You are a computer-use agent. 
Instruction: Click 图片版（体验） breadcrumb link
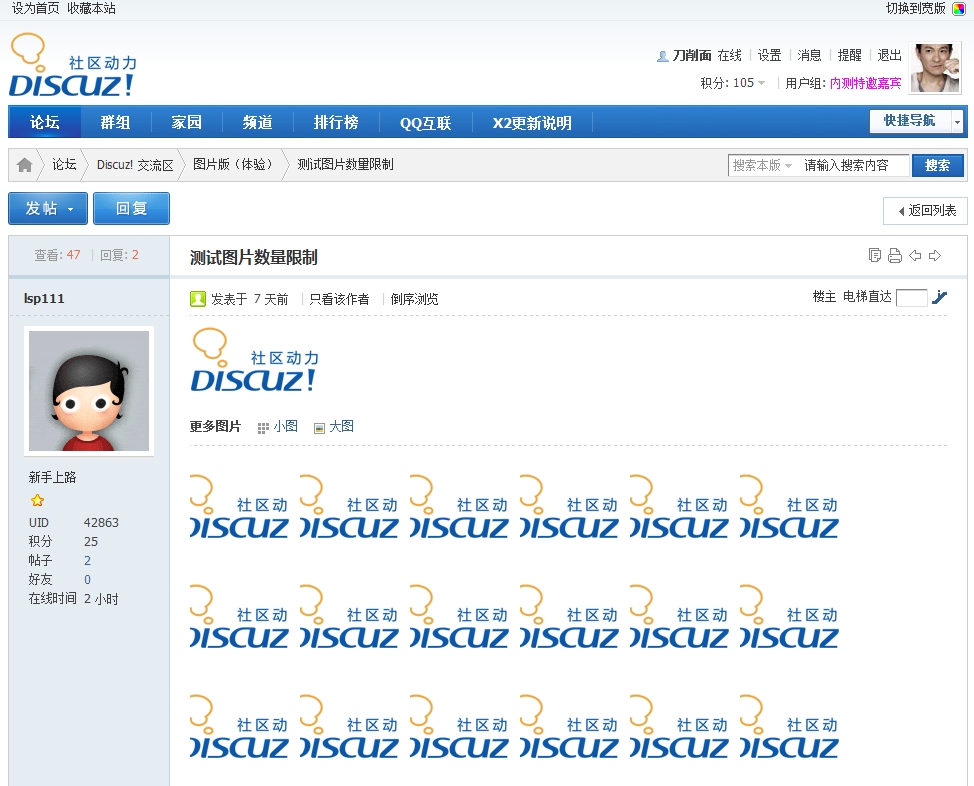[232, 165]
